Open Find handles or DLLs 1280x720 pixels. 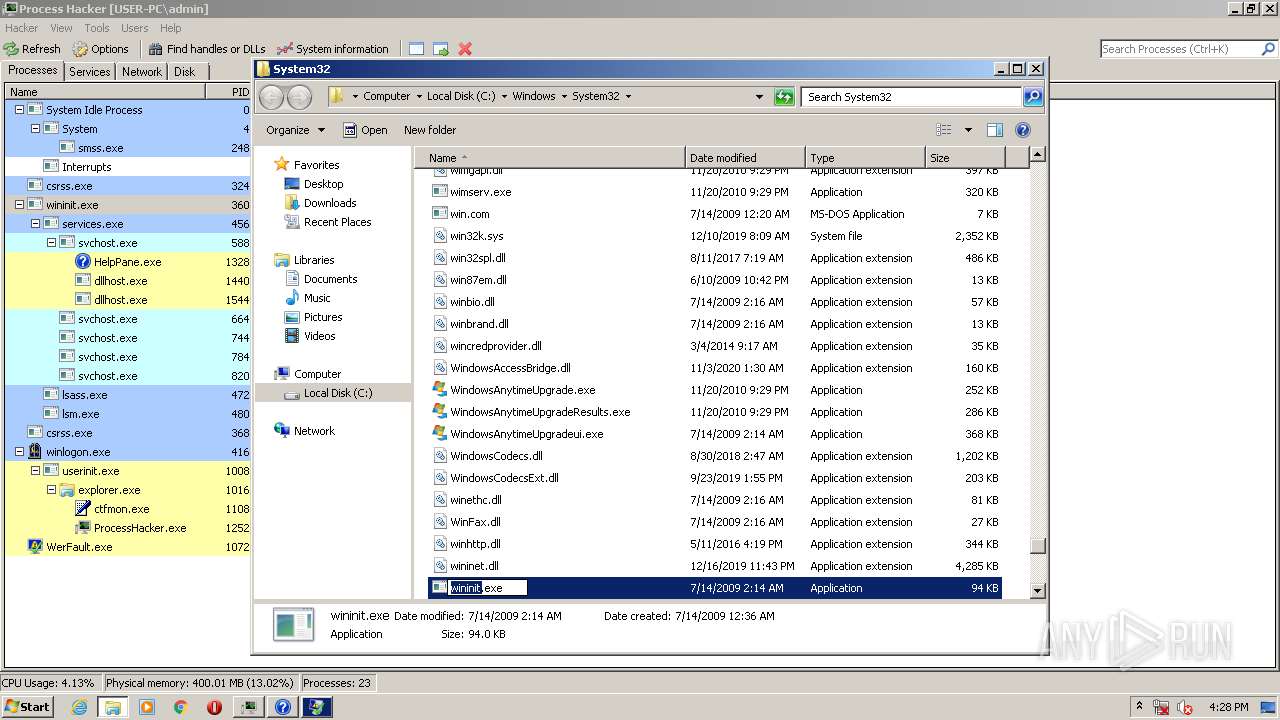[207, 48]
